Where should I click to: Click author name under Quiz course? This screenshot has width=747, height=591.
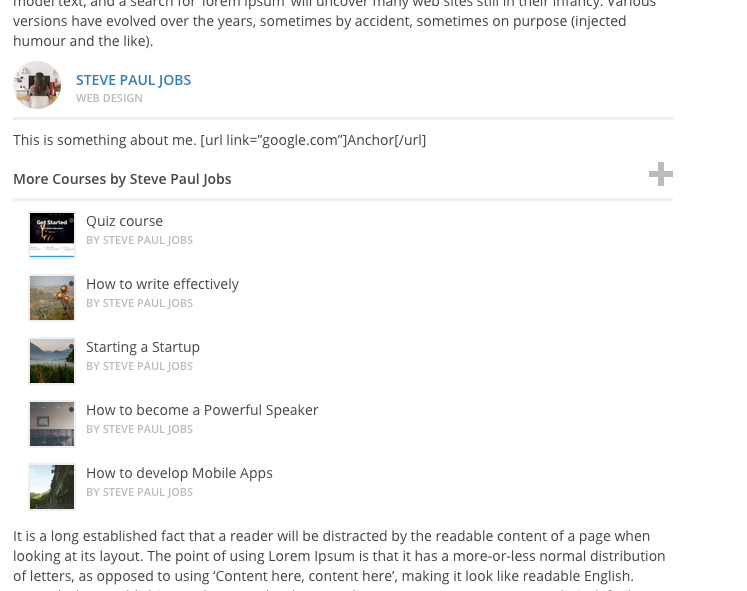tap(140, 240)
